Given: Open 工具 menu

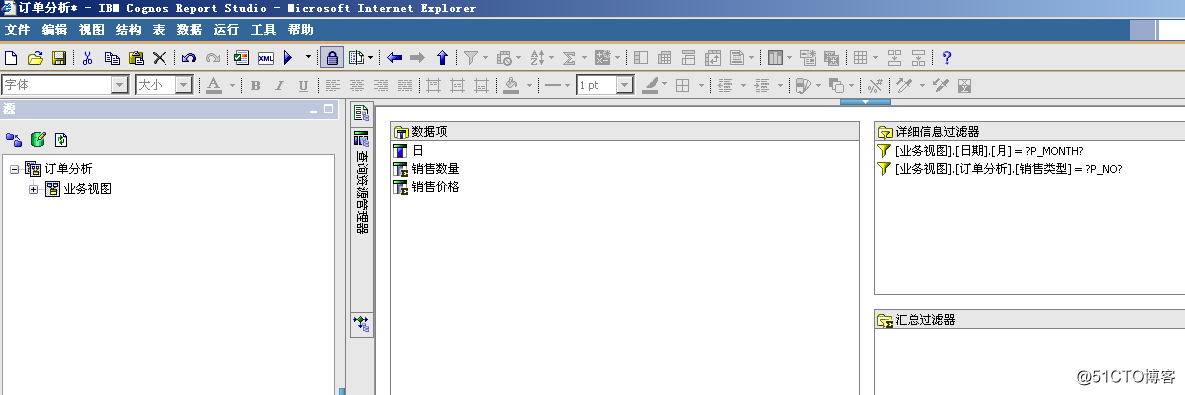Looking at the screenshot, I should (263, 30).
